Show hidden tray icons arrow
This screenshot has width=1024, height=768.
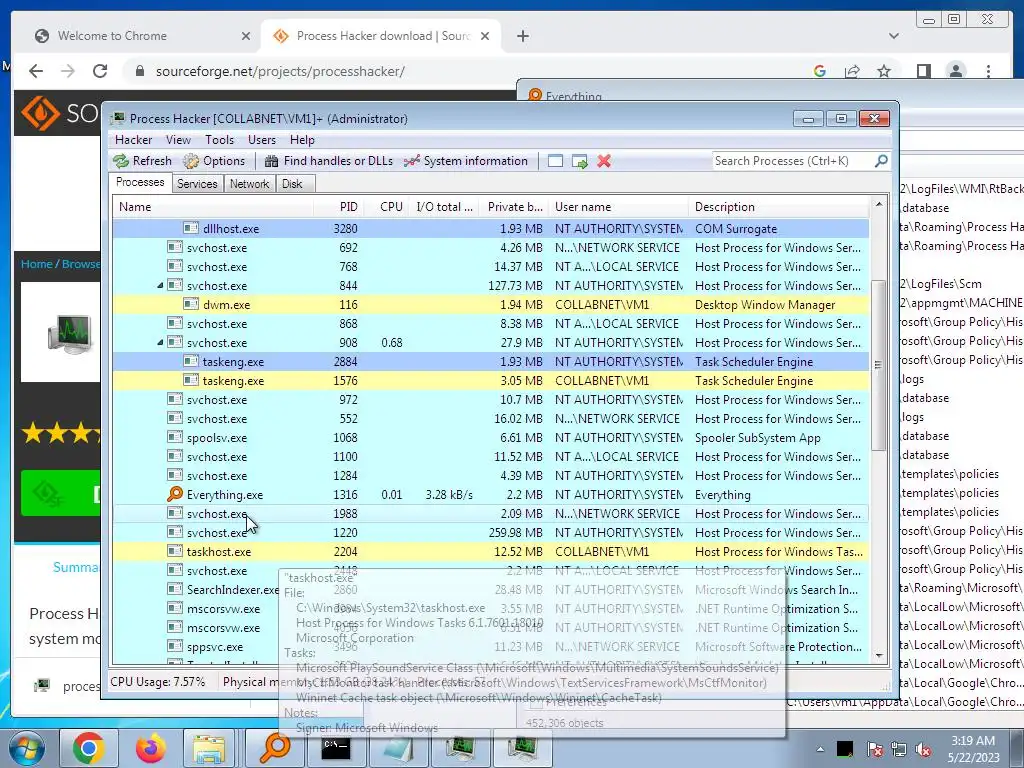pos(820,749)
